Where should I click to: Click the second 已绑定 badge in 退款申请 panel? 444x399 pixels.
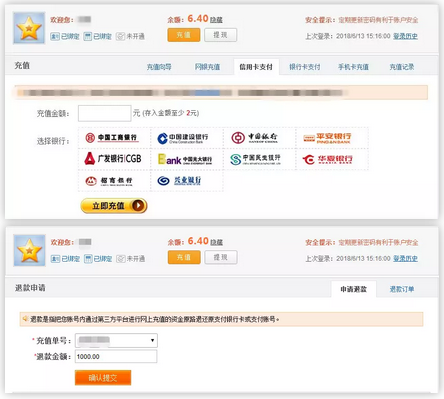(x=98, y=259)
